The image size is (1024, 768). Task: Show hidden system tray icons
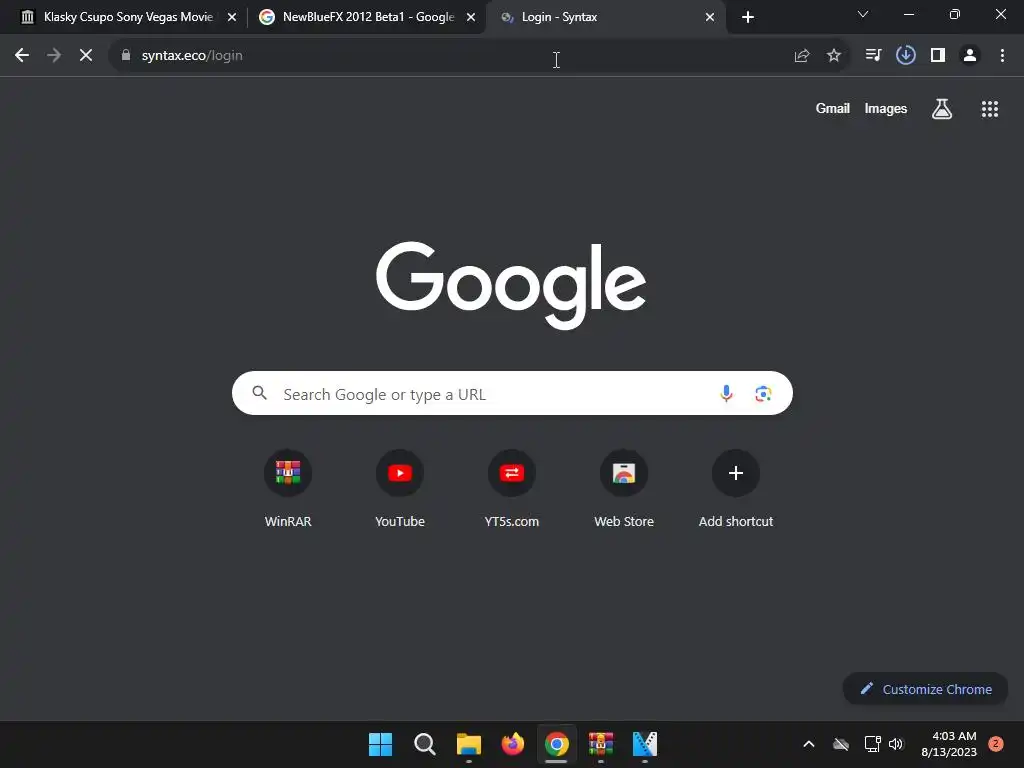click(808, 744)
